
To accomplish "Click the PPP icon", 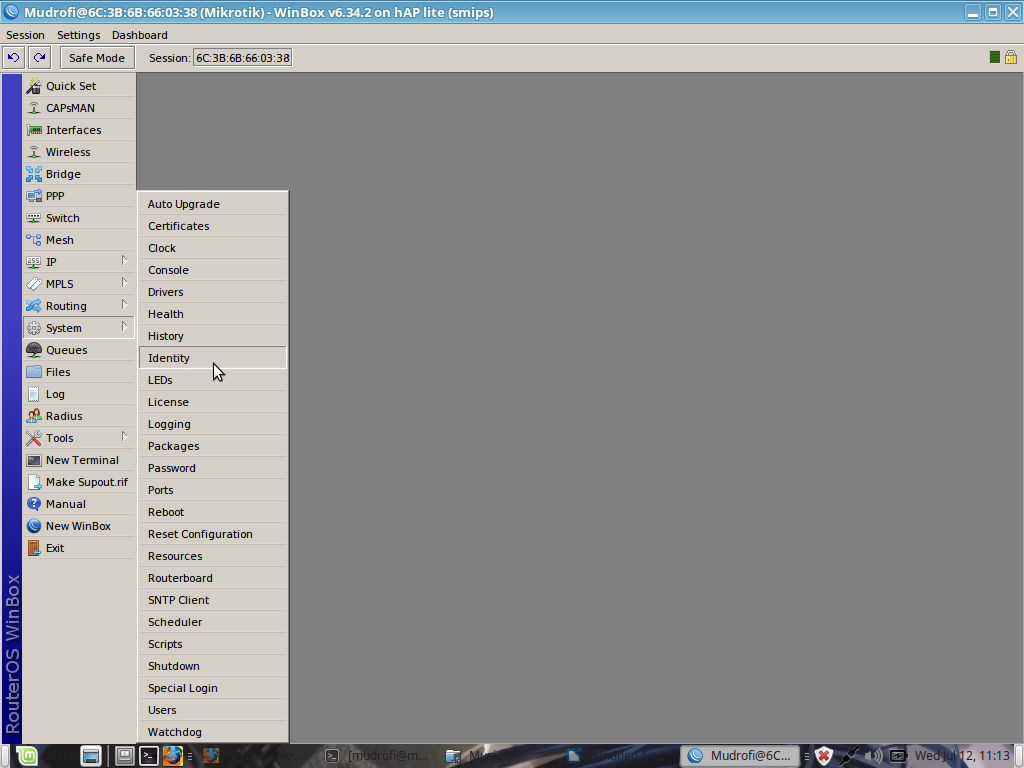I will pyautogui.click(x=33, y=196).
